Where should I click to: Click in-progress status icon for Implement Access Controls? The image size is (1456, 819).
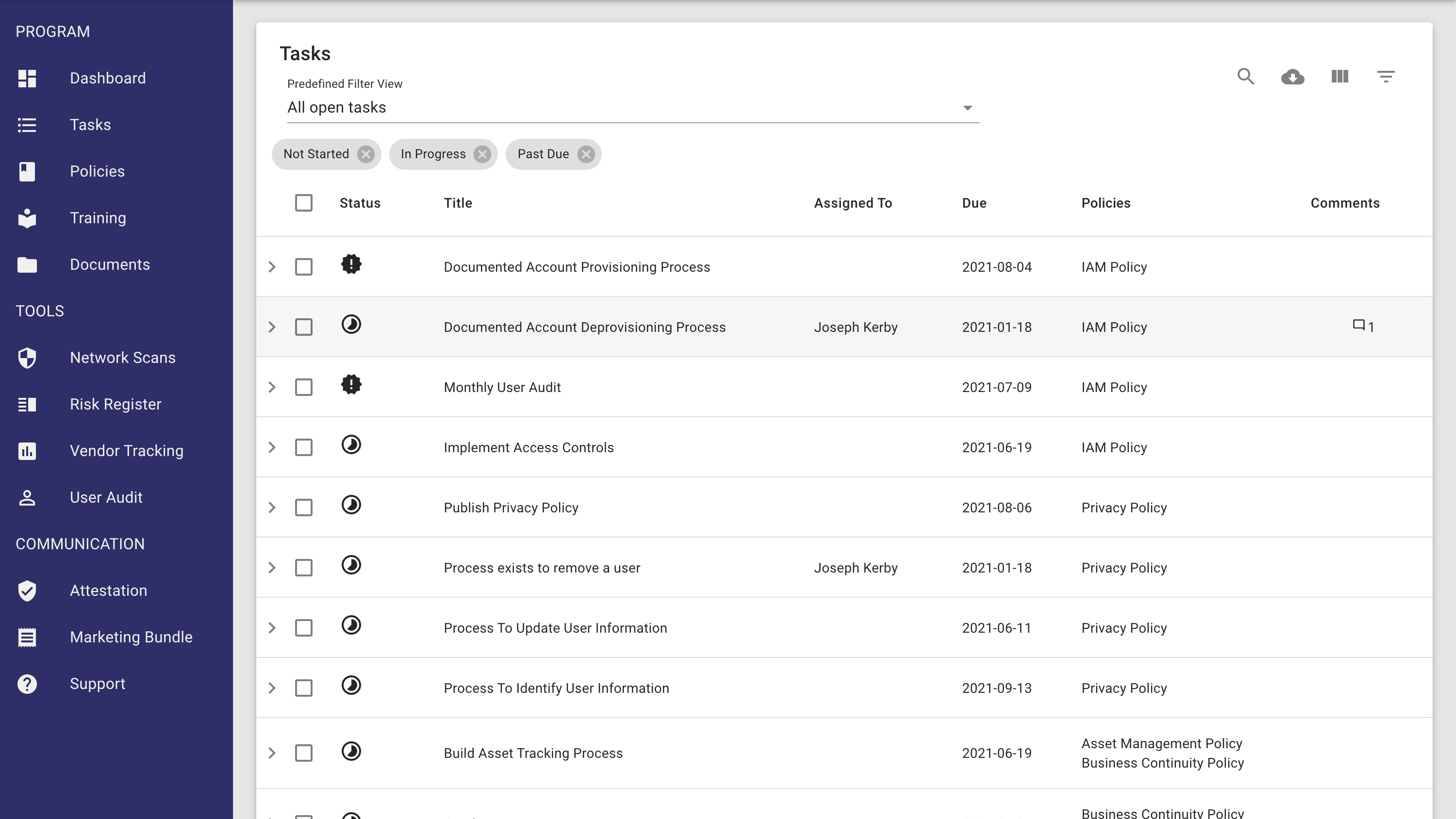351,445
